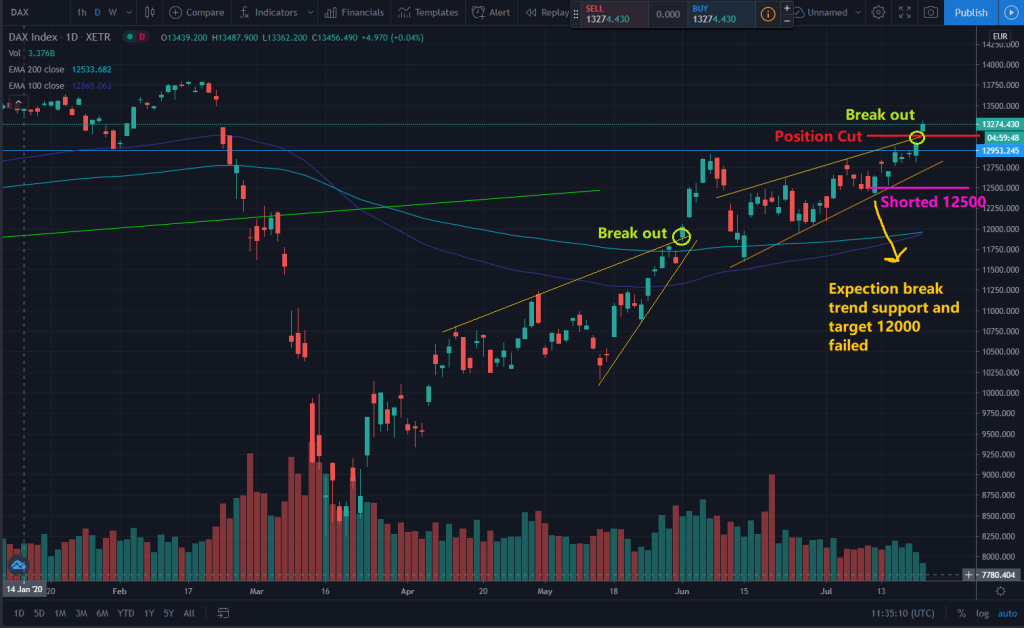Open the candlestick chart style selector
1024x628 pixels.
149,13
